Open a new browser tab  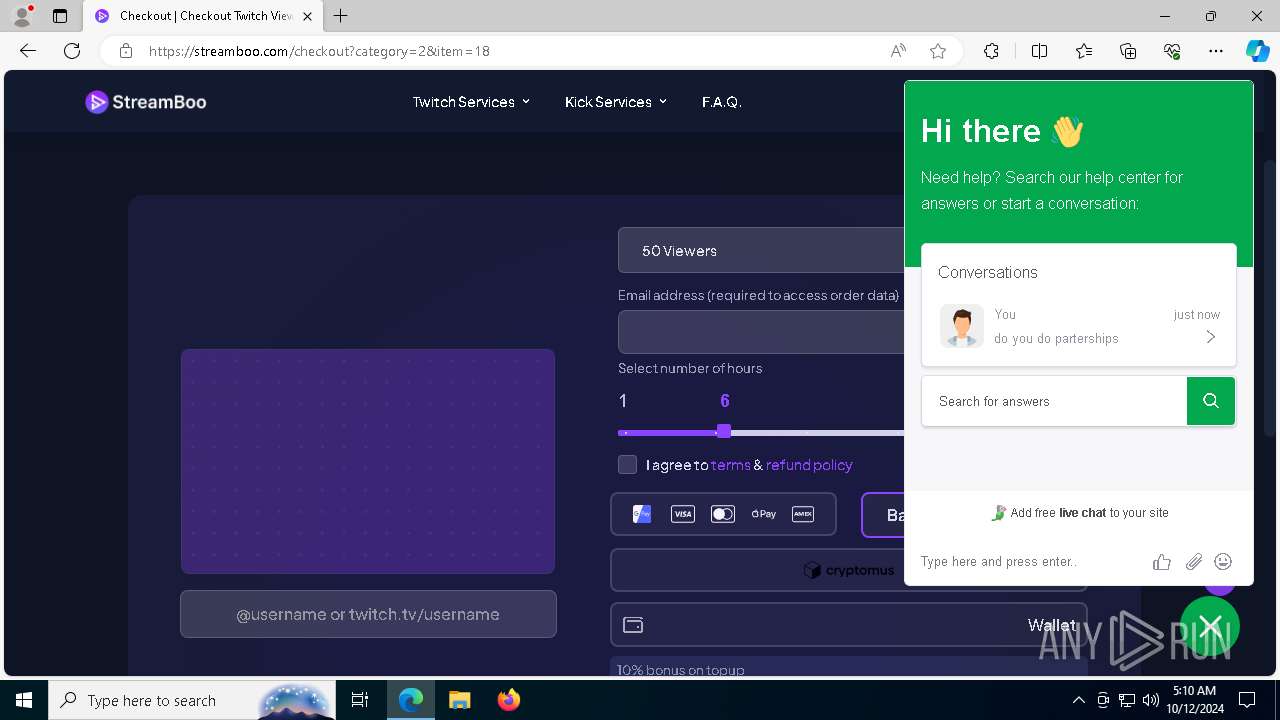click(x=341, y=16)
